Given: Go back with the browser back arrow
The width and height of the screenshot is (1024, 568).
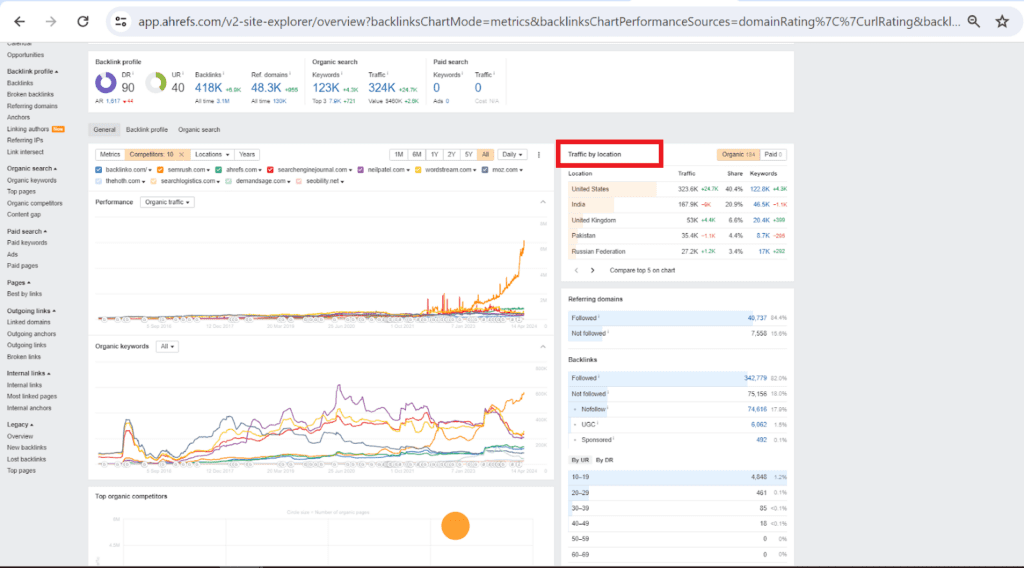Looking at the screenshot, I should [20, 22].
